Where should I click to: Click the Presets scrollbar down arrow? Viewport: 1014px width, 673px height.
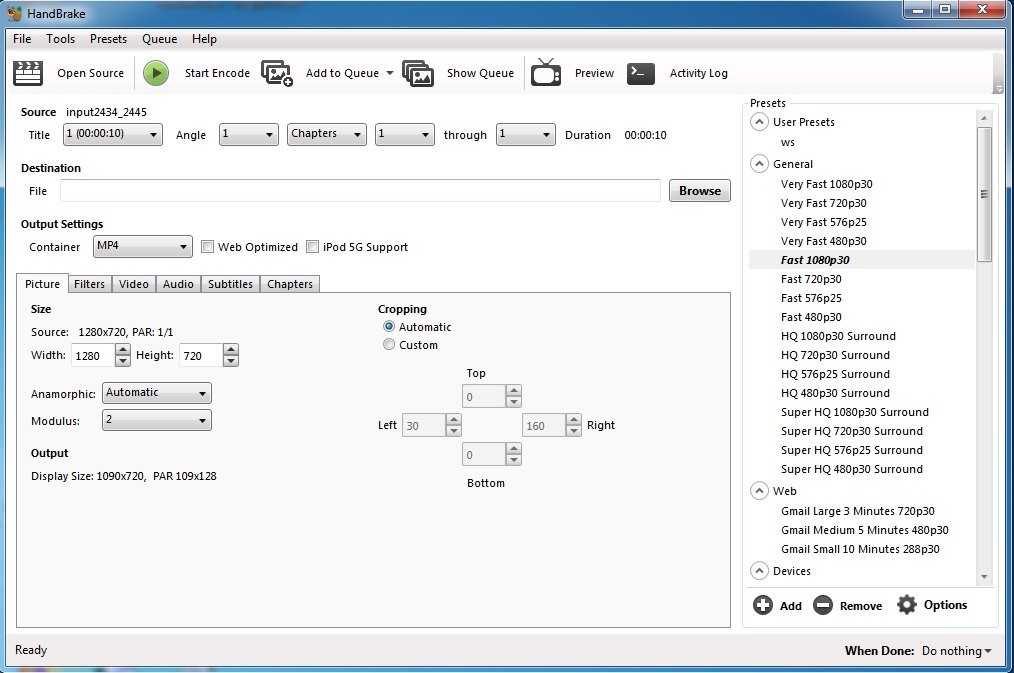coord(984,577)
